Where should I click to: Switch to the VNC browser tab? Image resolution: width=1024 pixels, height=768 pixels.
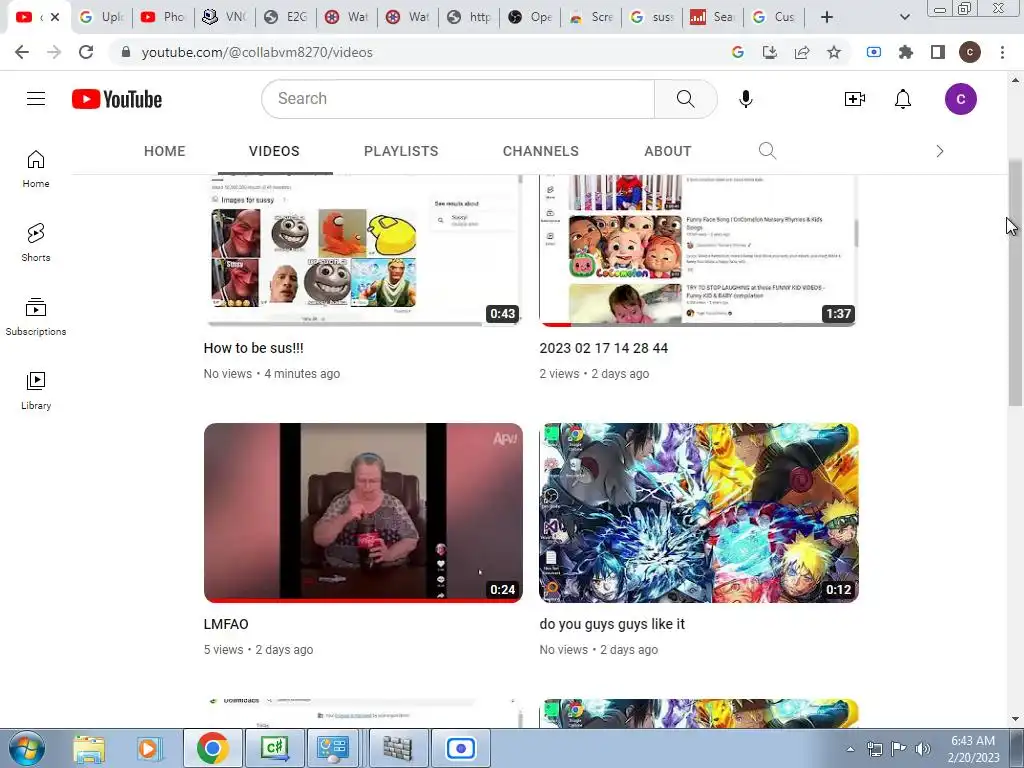226,17
